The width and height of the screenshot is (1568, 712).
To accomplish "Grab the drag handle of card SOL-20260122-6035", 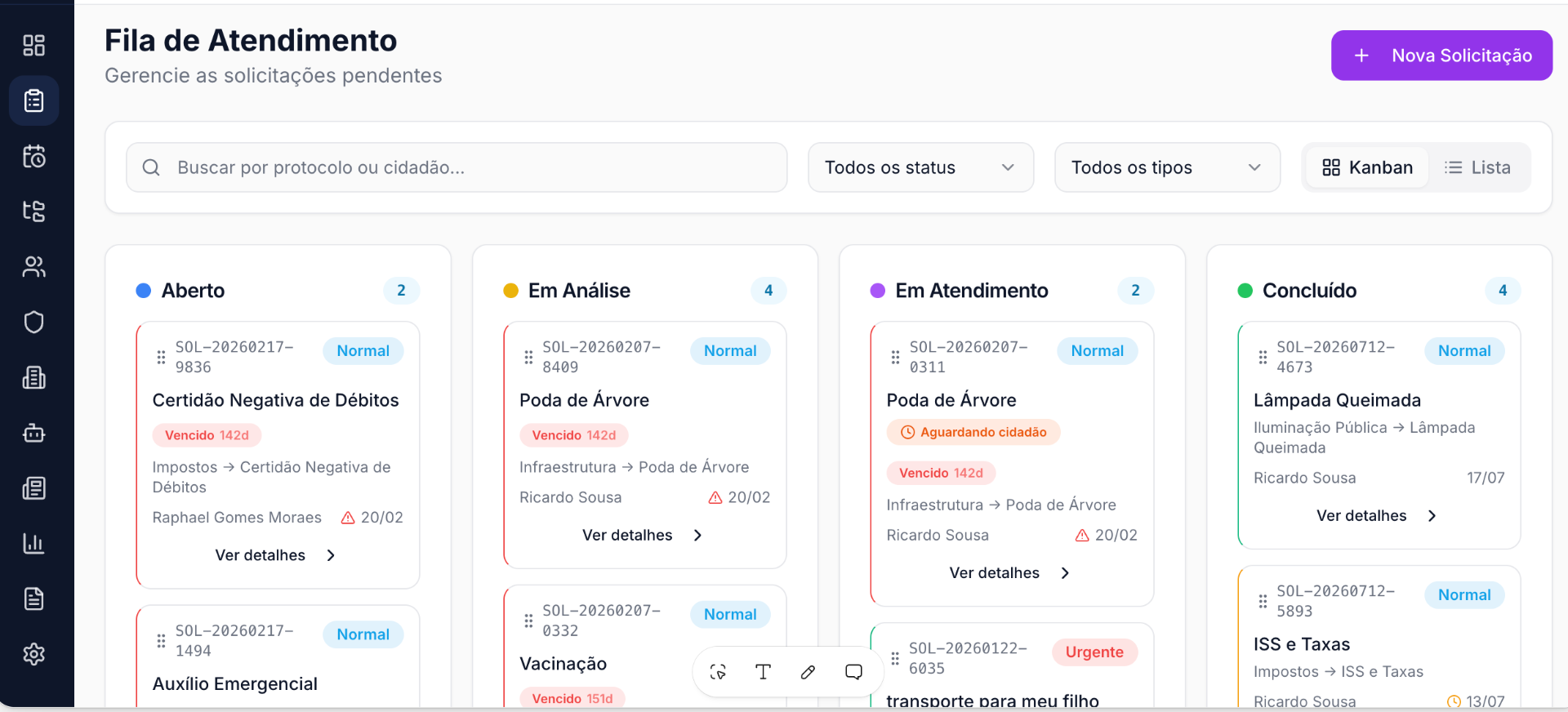I will [x=895, y=658].
